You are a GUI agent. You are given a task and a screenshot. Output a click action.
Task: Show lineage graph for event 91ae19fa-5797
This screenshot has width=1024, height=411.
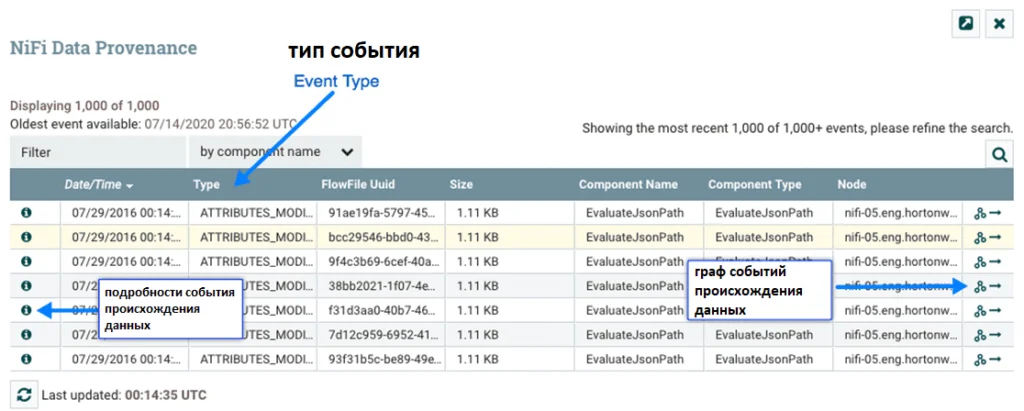pyautogui.click(x=980, y=213)
